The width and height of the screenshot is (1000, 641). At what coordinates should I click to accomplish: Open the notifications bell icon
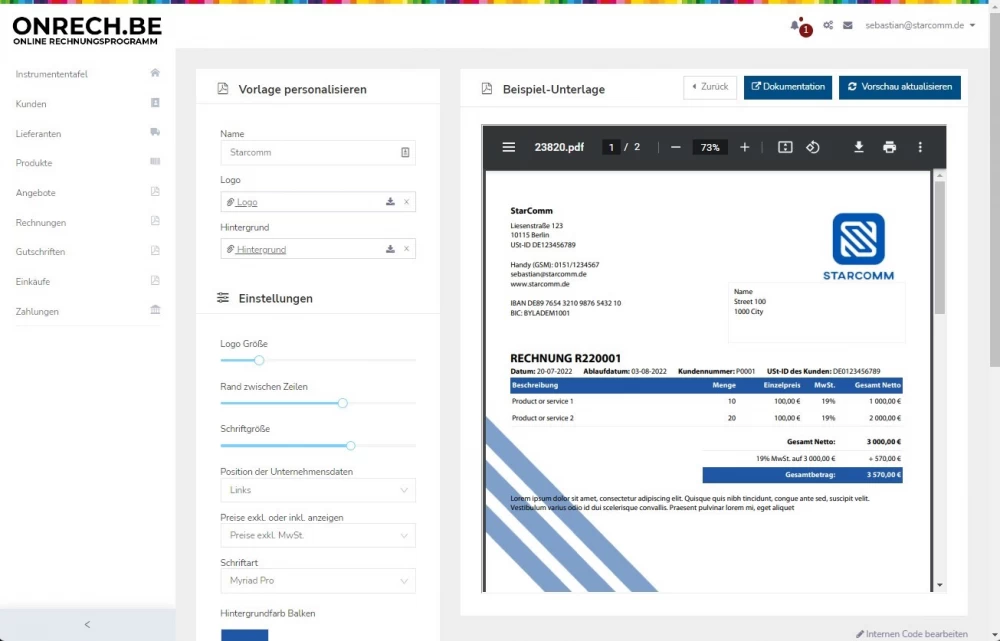(796, 25)
